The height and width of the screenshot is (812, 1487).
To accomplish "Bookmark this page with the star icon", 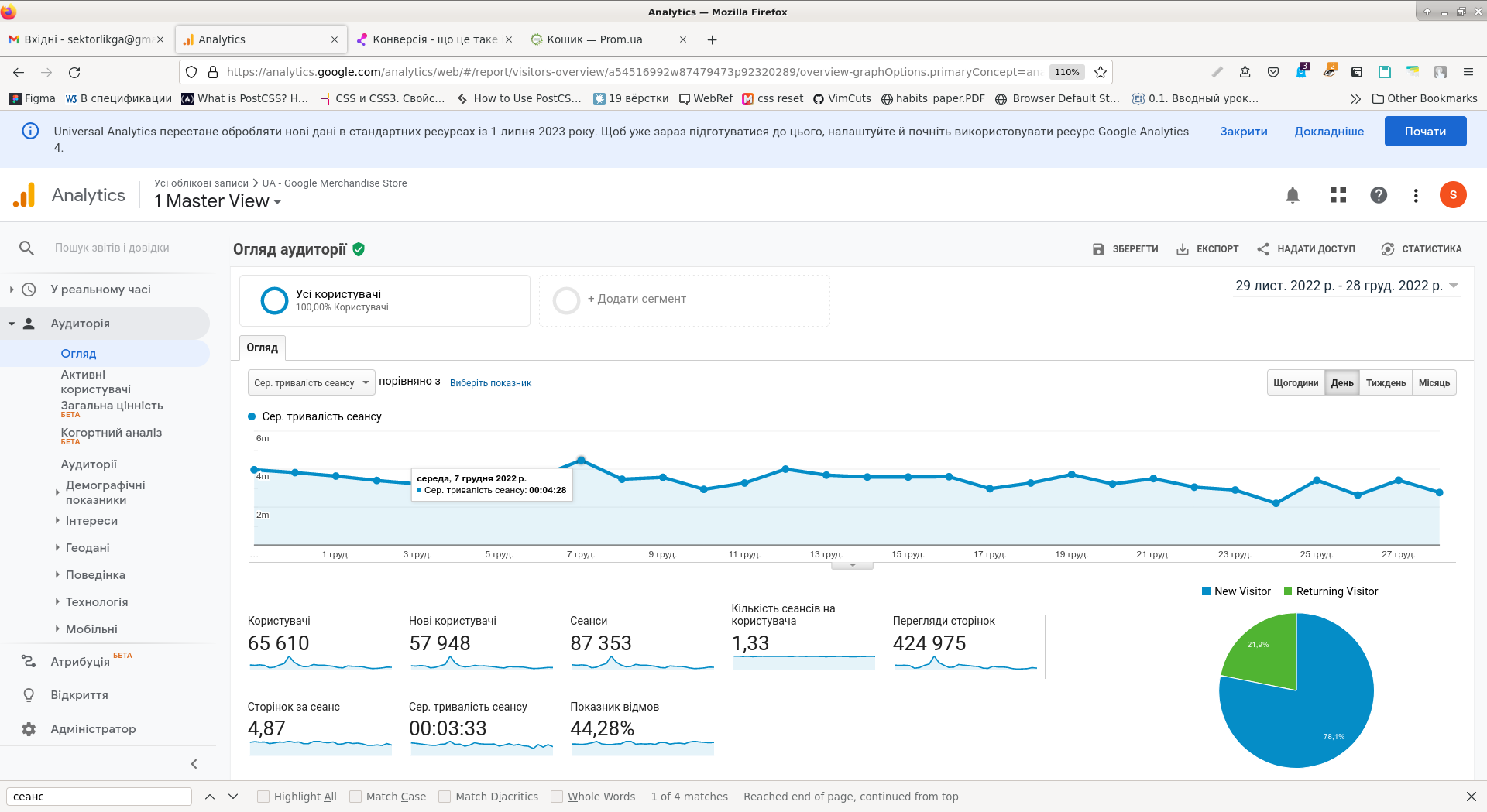I will point(1100,72).
